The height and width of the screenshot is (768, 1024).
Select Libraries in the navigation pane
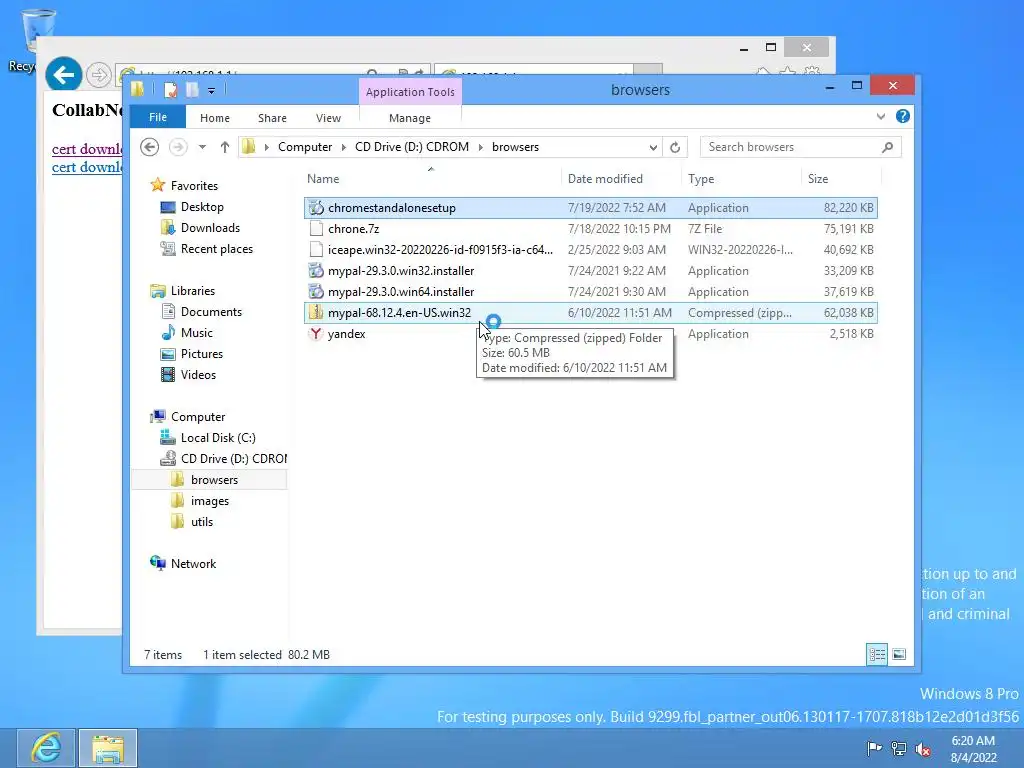(193, 291)
